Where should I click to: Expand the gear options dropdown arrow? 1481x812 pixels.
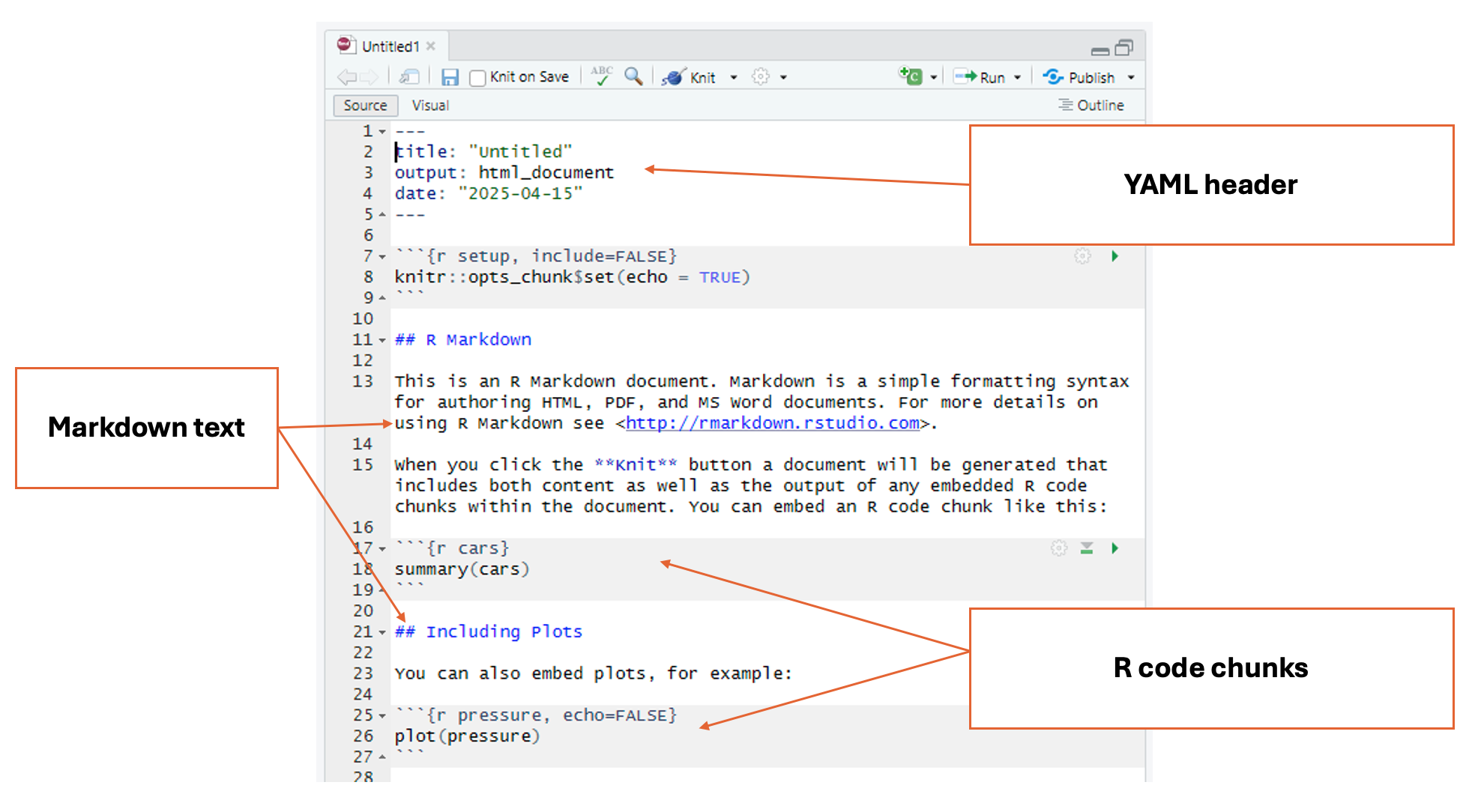coord(783,77)
